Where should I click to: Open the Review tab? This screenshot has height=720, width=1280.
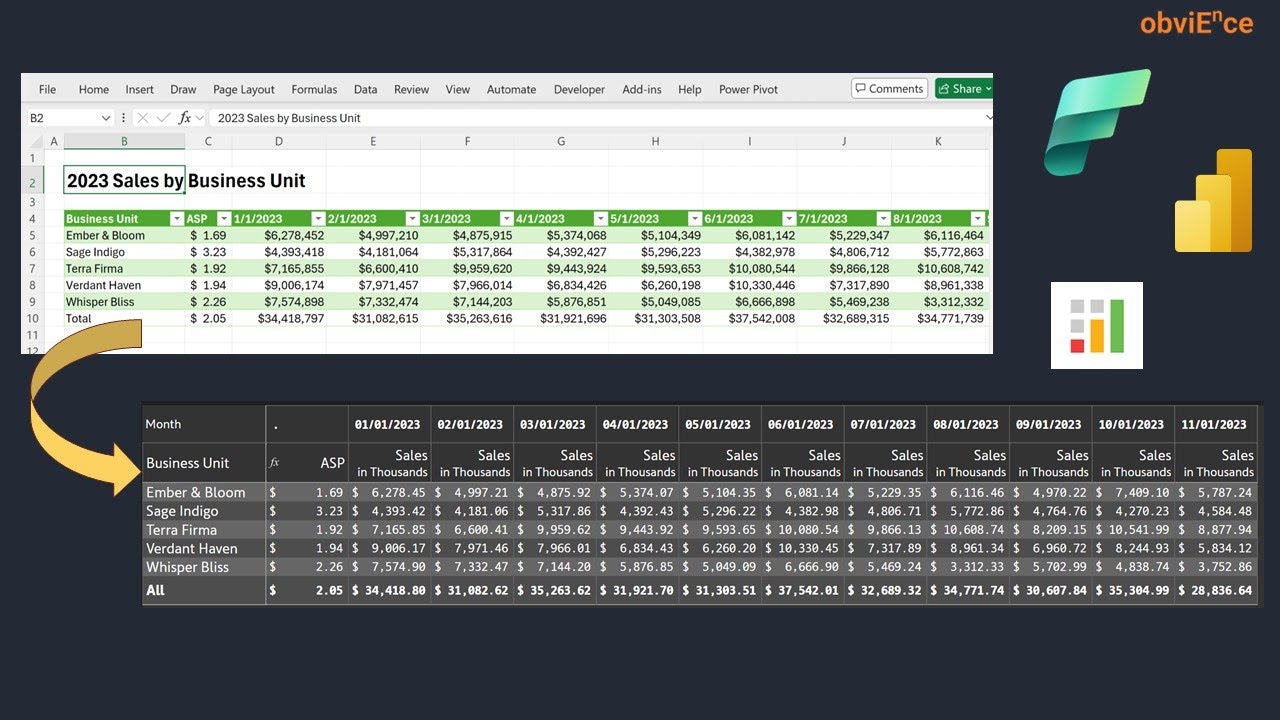click(411, 89)
